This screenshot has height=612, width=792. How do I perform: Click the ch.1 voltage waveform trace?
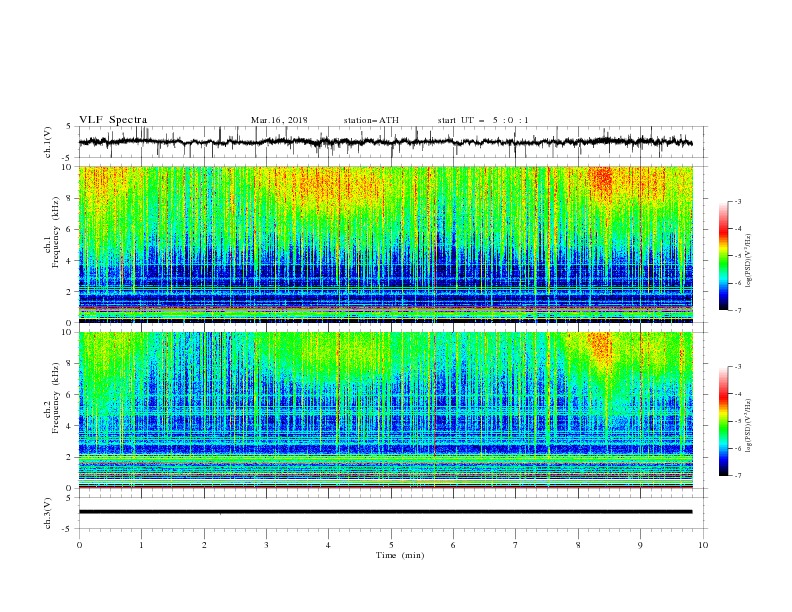(x=385, y=142)
